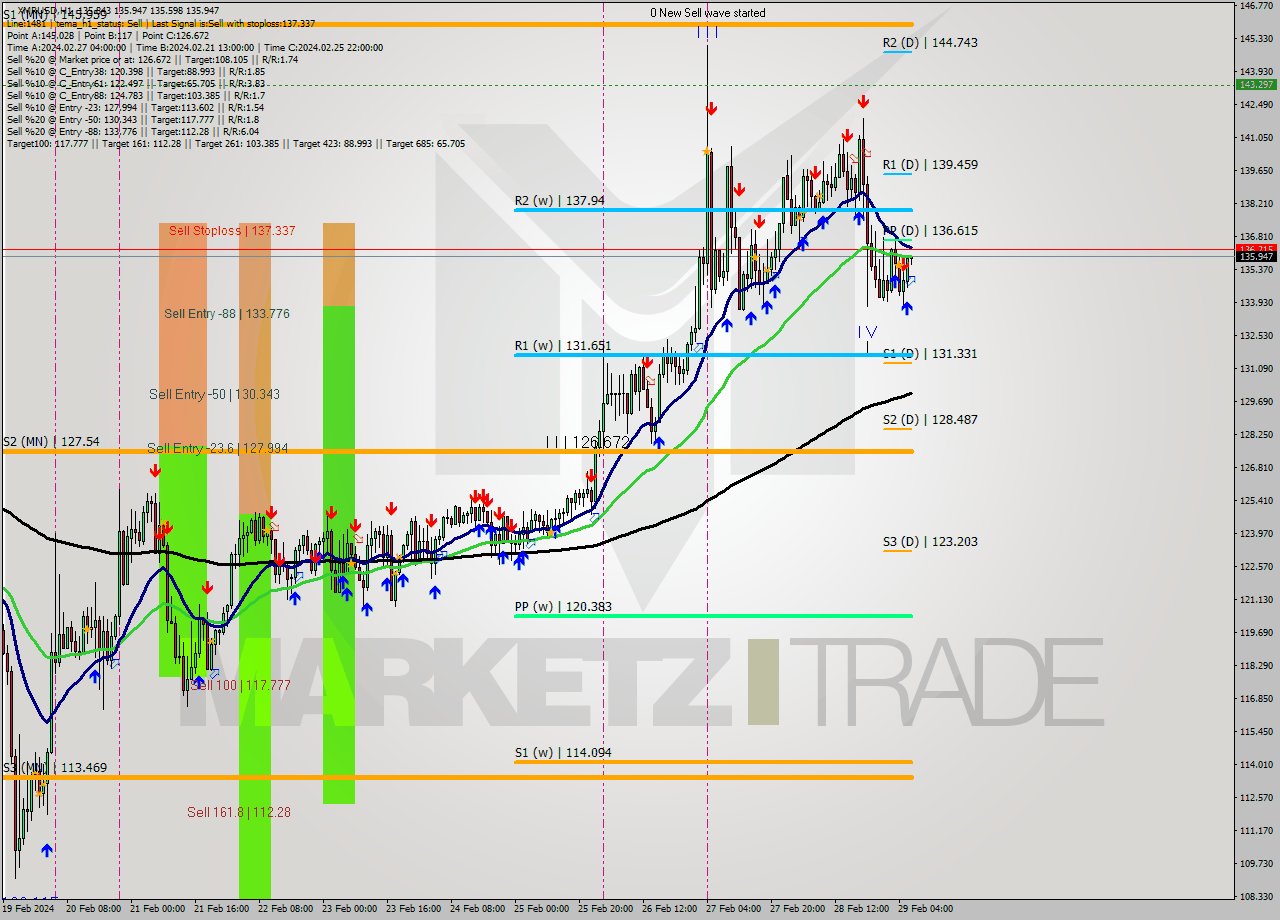Click the red 136.215 price tag on axis
The width and height of the screenshot is (1280, 920).
click(1256, 248)
